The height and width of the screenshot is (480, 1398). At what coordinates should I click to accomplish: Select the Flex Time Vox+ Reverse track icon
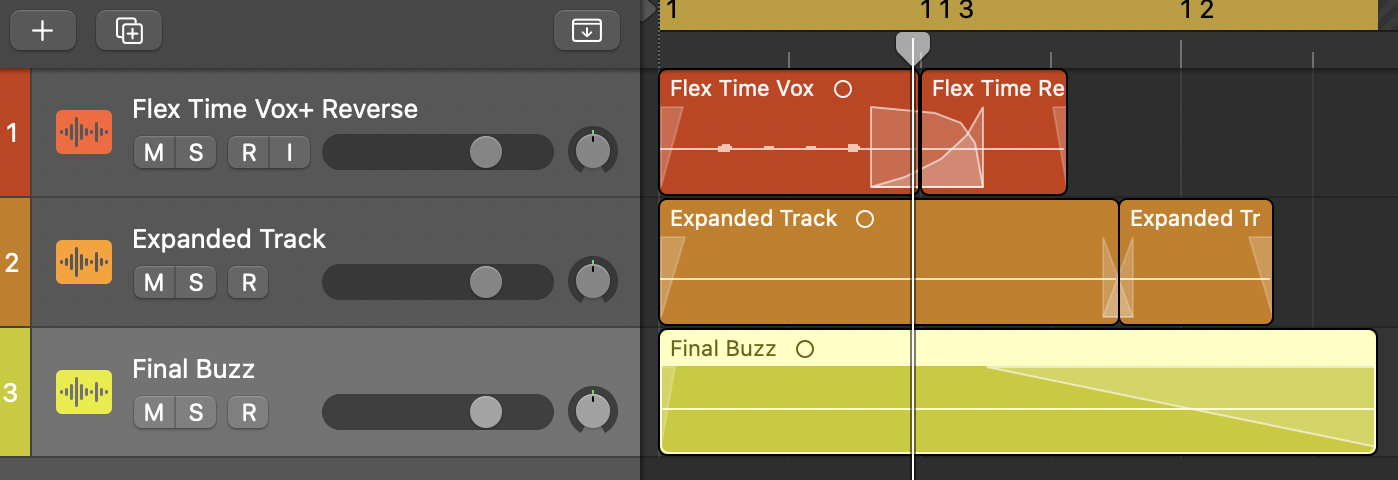tap(84, 132)
